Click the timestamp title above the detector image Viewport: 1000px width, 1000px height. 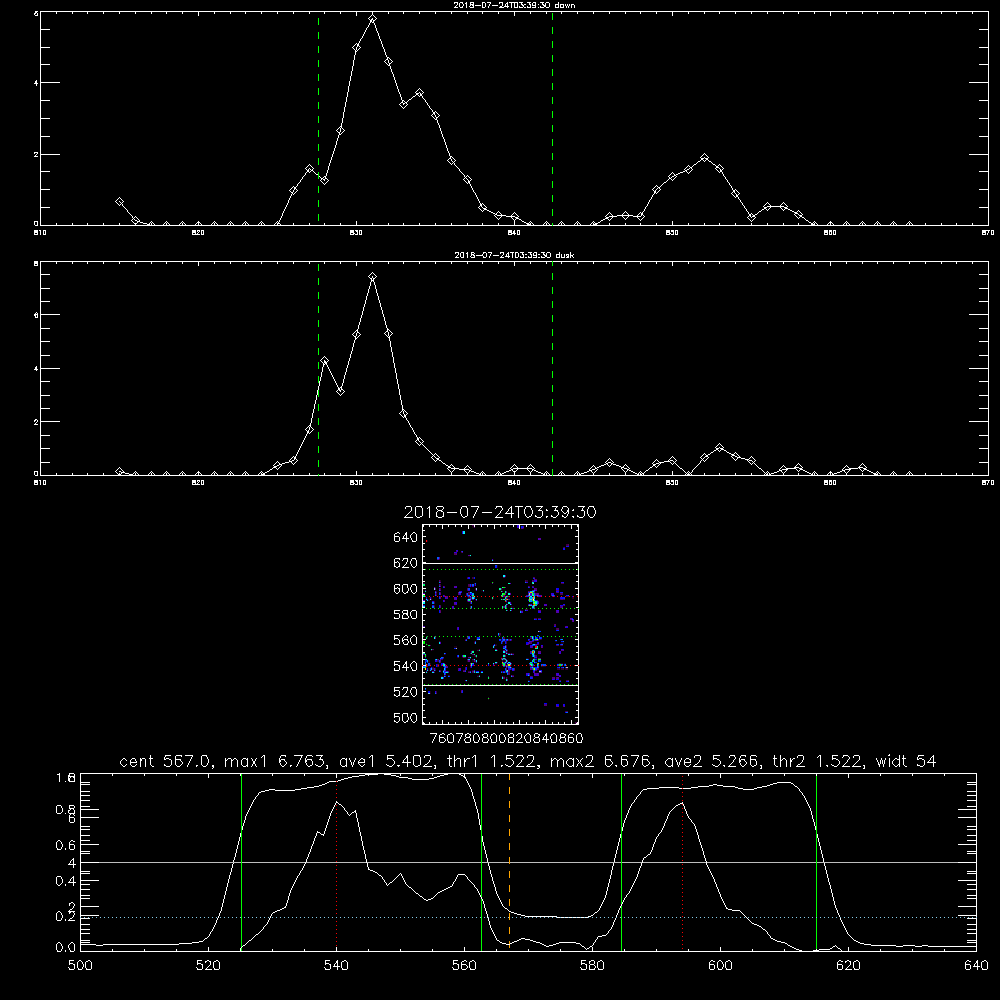pos(500,512)
